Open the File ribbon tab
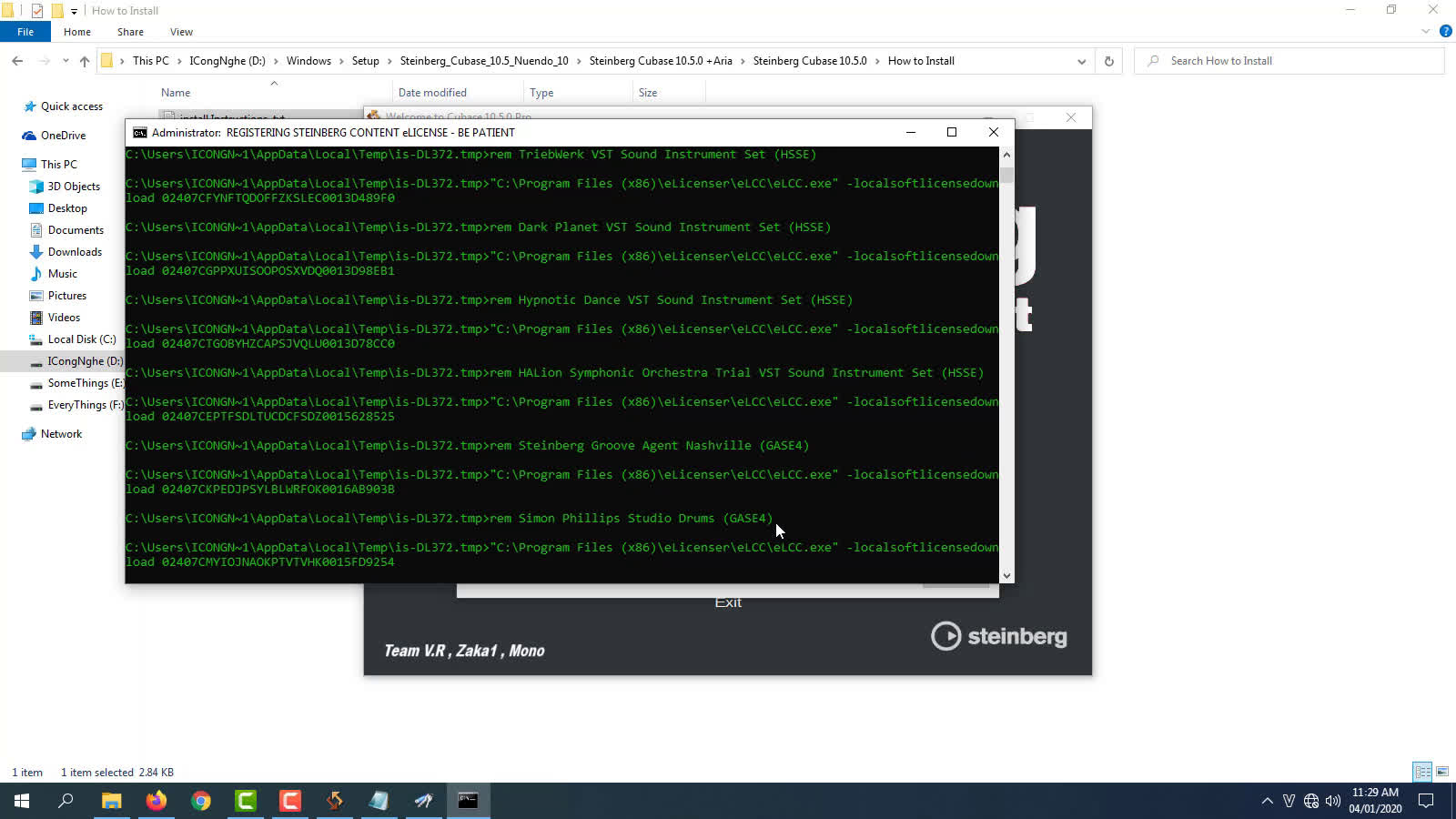This screenshot has width=1456, height=819. pyautogui.click(x=25, y=31)
